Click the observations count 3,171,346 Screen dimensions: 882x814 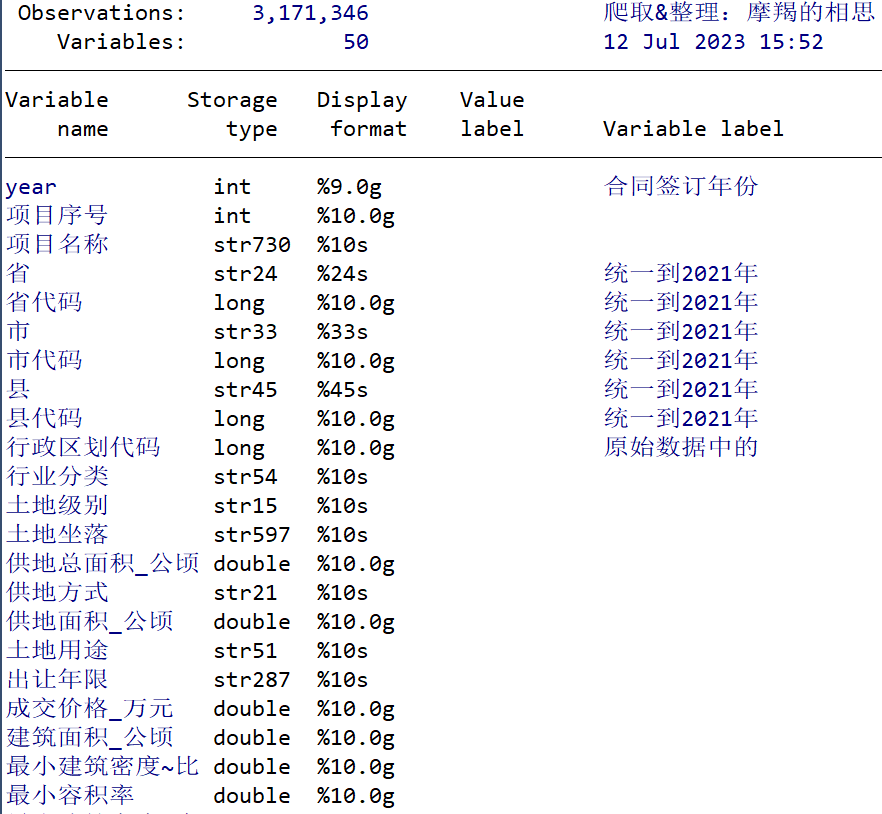click(x=310, y=14)
